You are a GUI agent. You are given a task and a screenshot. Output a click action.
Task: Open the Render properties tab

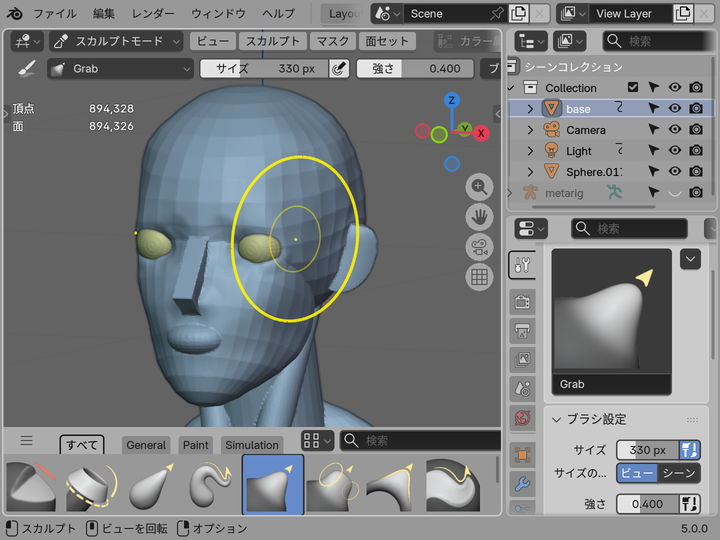pos(523,302)
